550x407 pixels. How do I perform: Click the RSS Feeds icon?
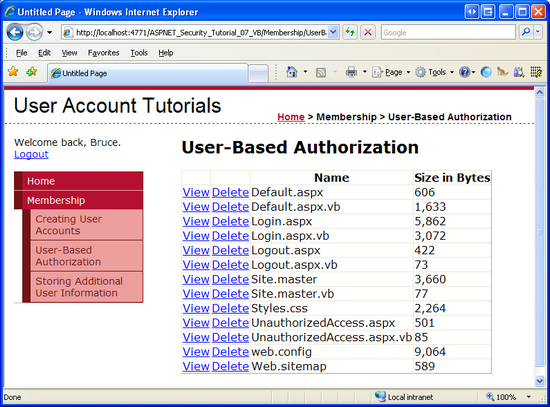coord(321,72)
